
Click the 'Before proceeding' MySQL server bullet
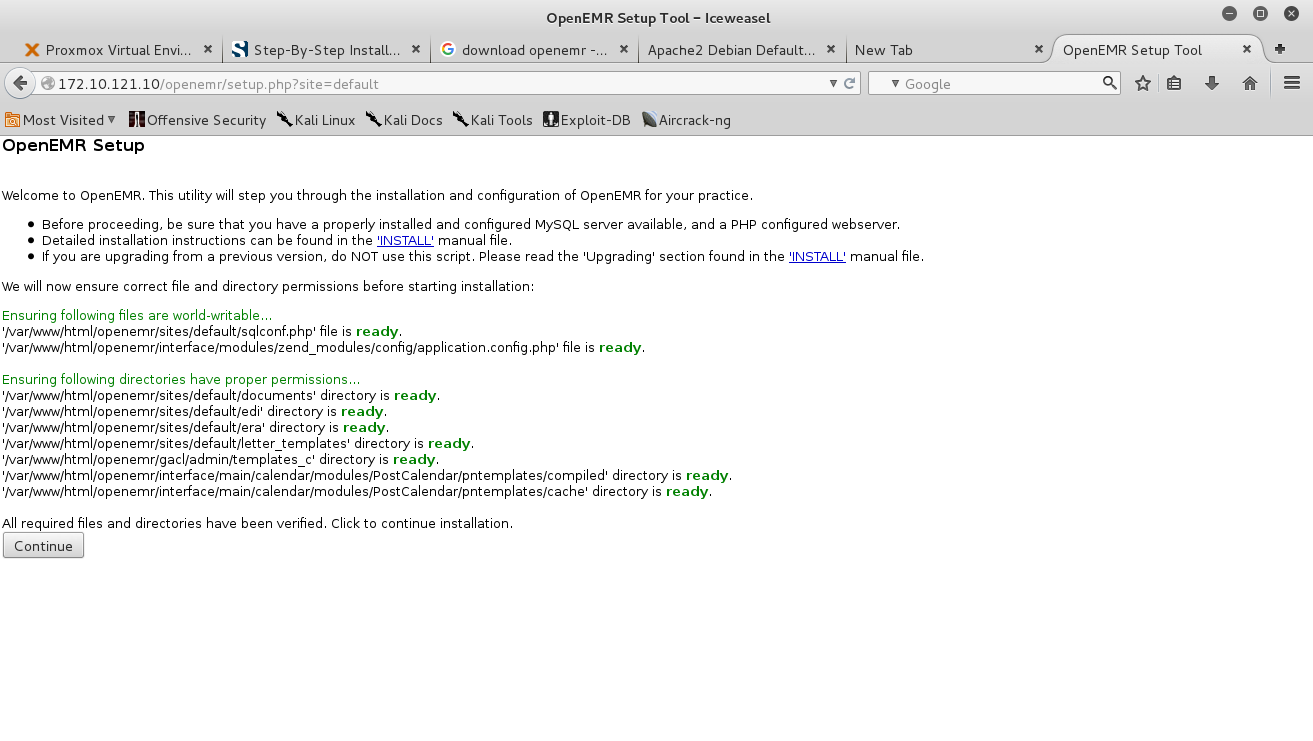point(471,224)
